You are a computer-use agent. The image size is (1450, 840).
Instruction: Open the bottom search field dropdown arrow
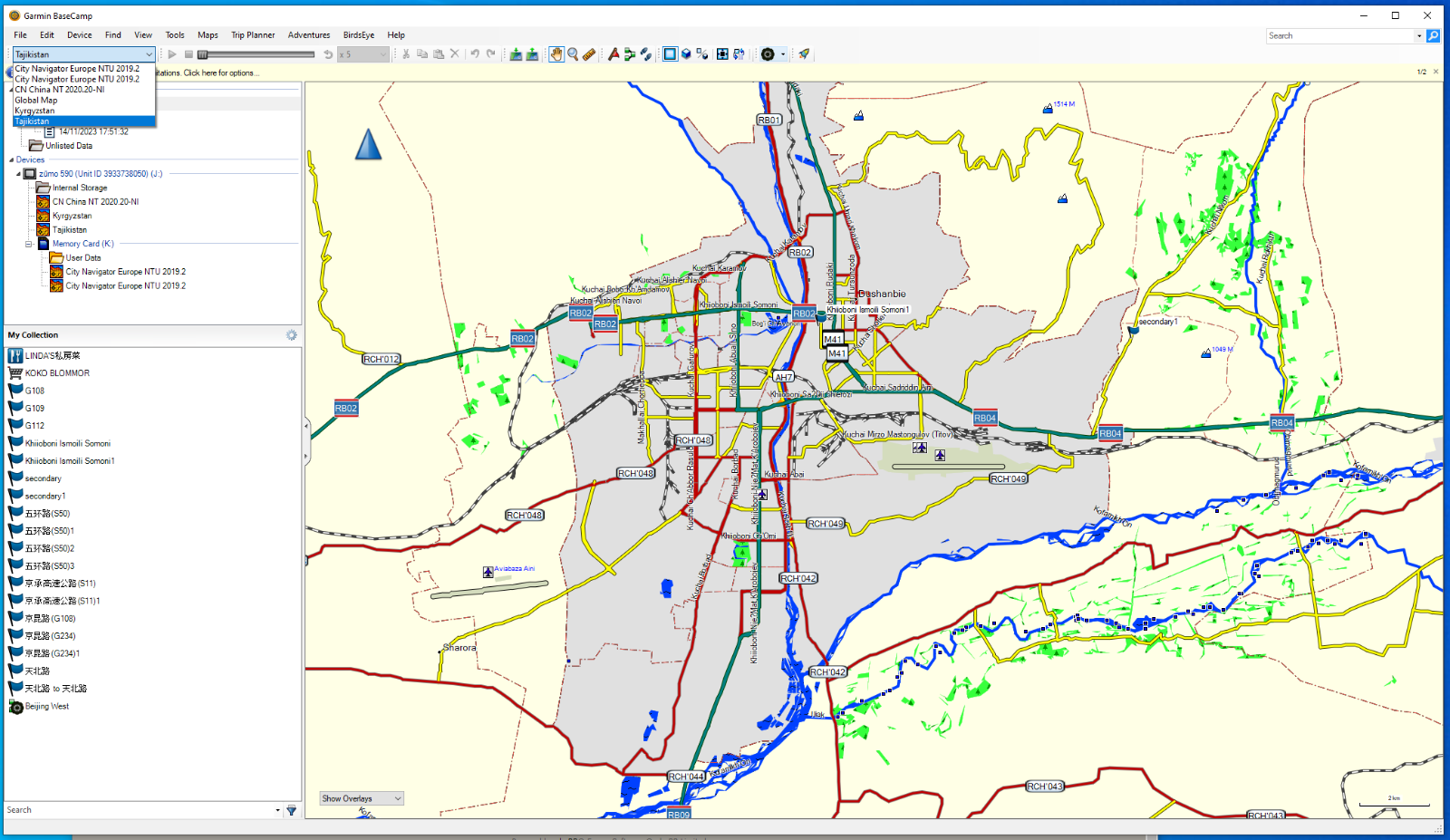(277, 810)
